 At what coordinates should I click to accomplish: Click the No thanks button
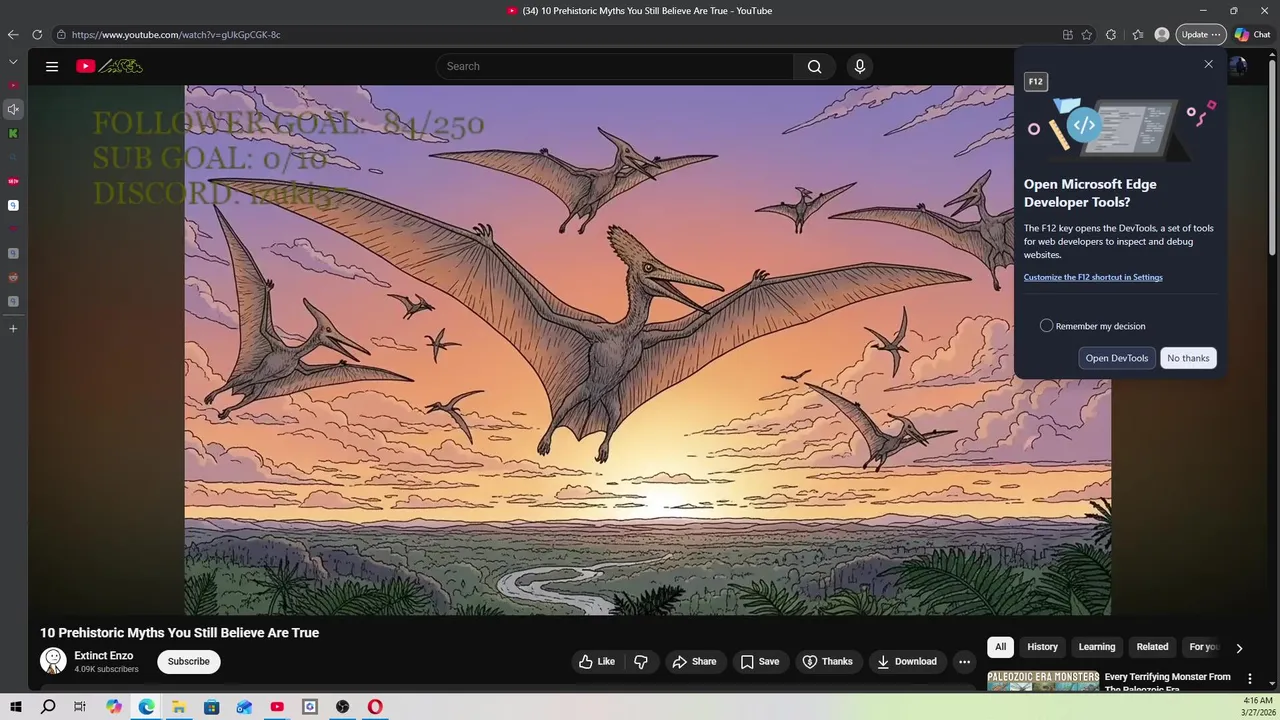pos(1188,358)
